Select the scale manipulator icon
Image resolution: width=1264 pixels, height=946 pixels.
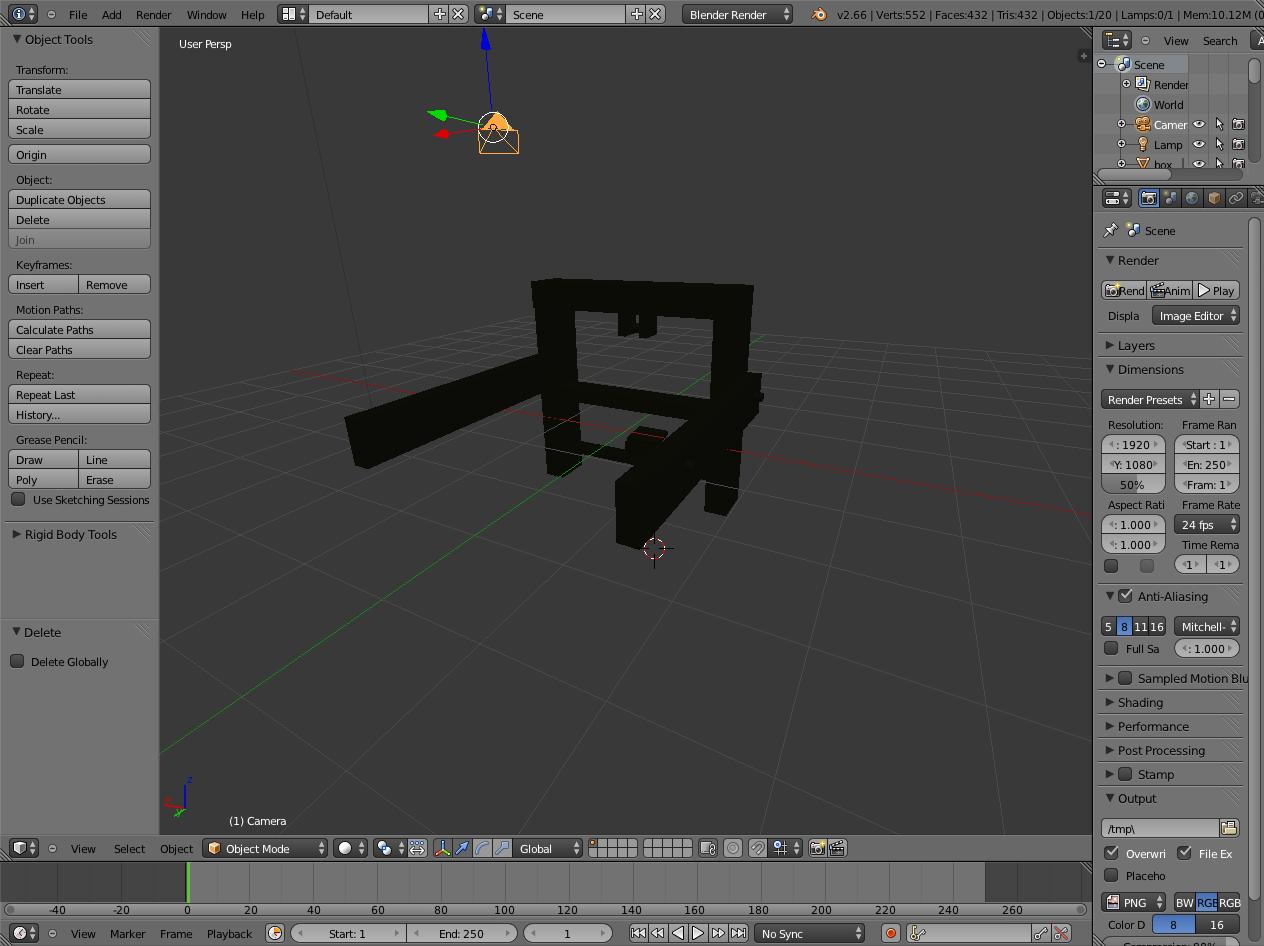(x=502, y=848)
